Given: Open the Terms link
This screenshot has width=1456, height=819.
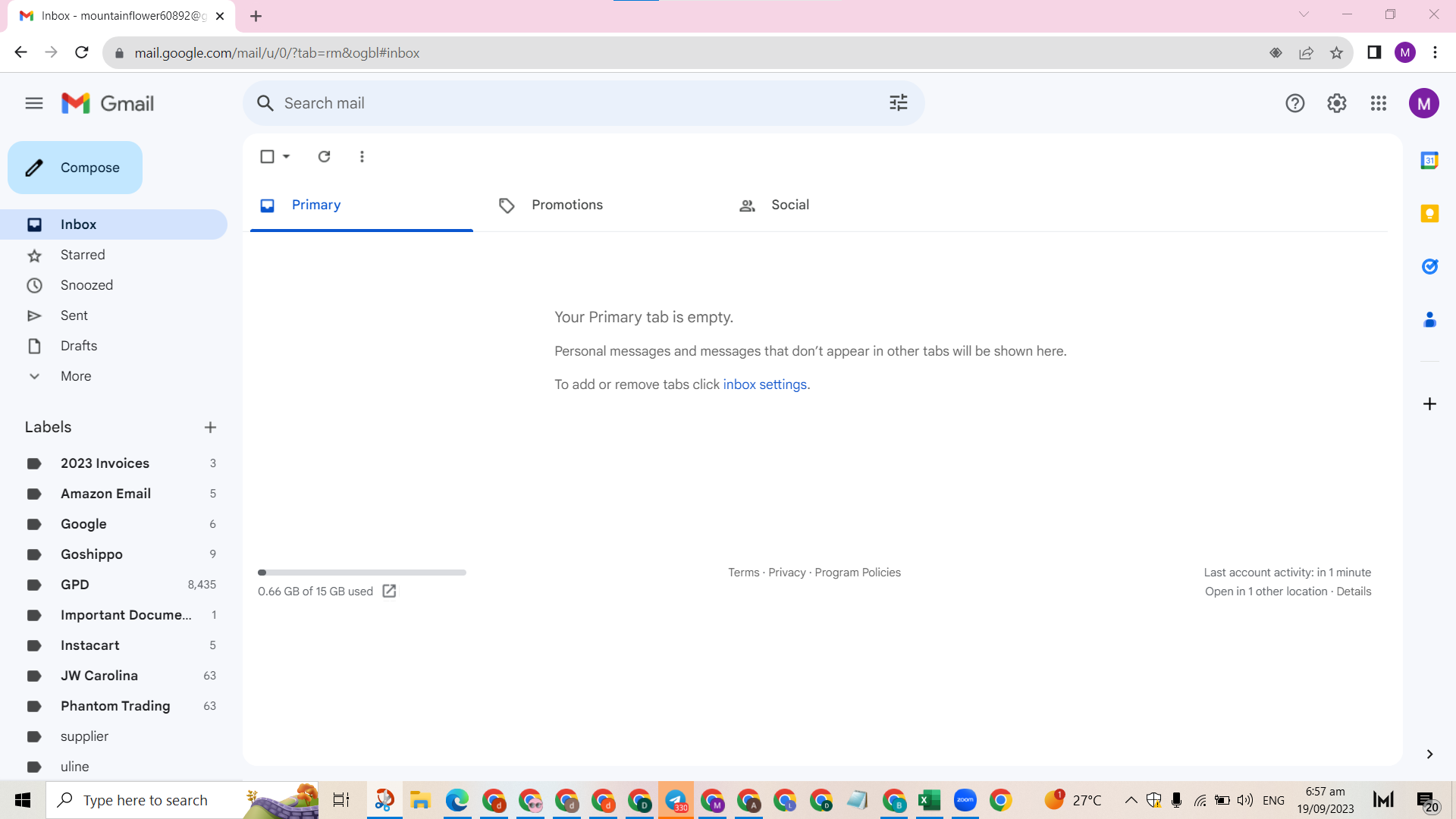Looking at the screenshot, I should click(x=743, y=573).
